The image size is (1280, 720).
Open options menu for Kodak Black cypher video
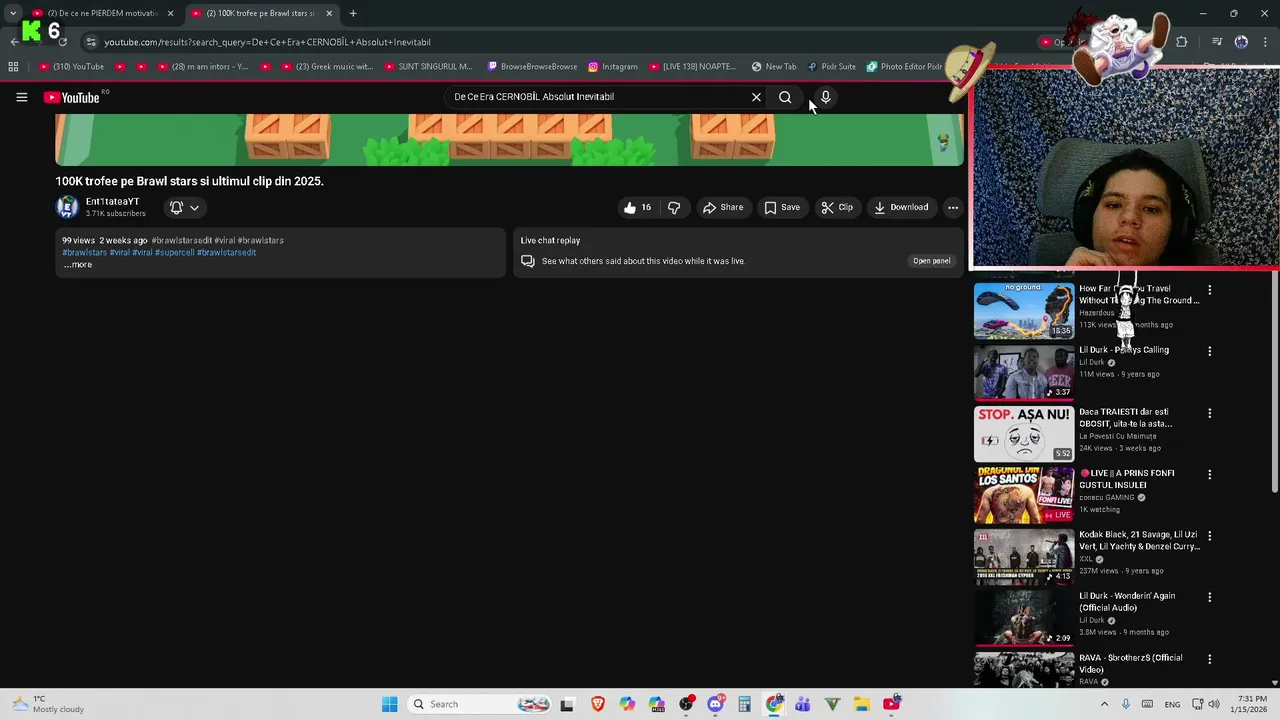pos(1209,536)
